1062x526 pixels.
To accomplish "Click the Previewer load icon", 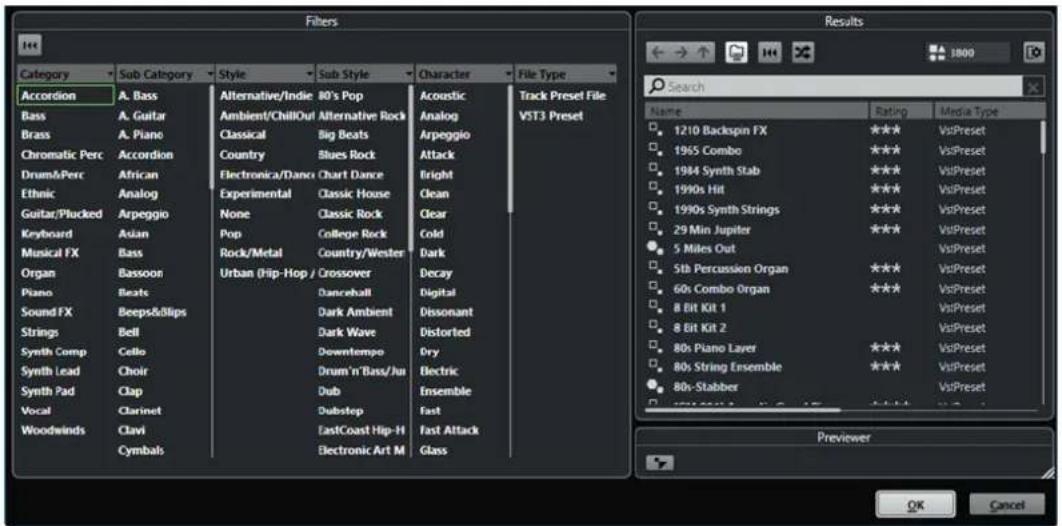I will [659, 462].
